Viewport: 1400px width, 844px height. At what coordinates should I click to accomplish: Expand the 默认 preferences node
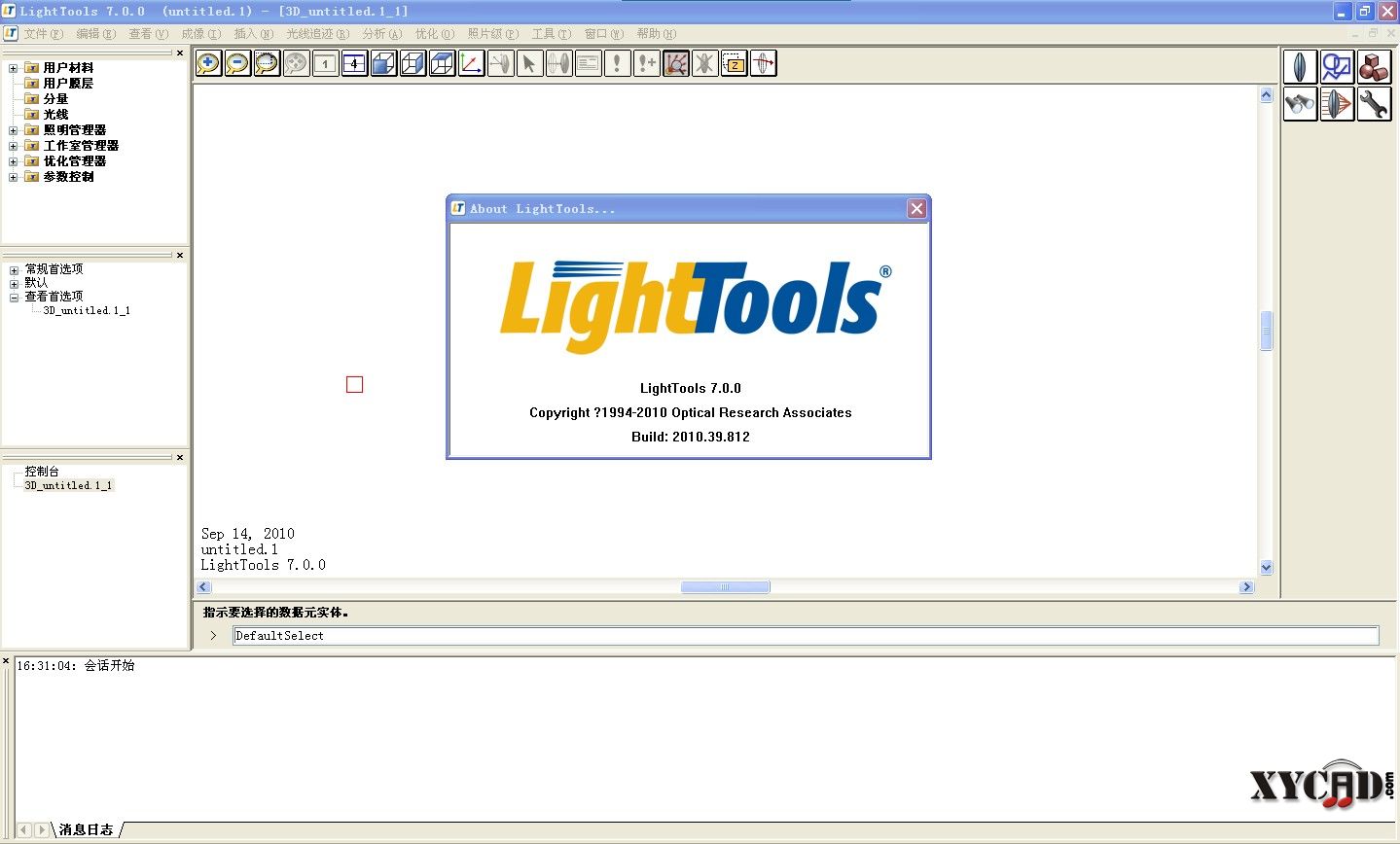[x=14, y=284]
